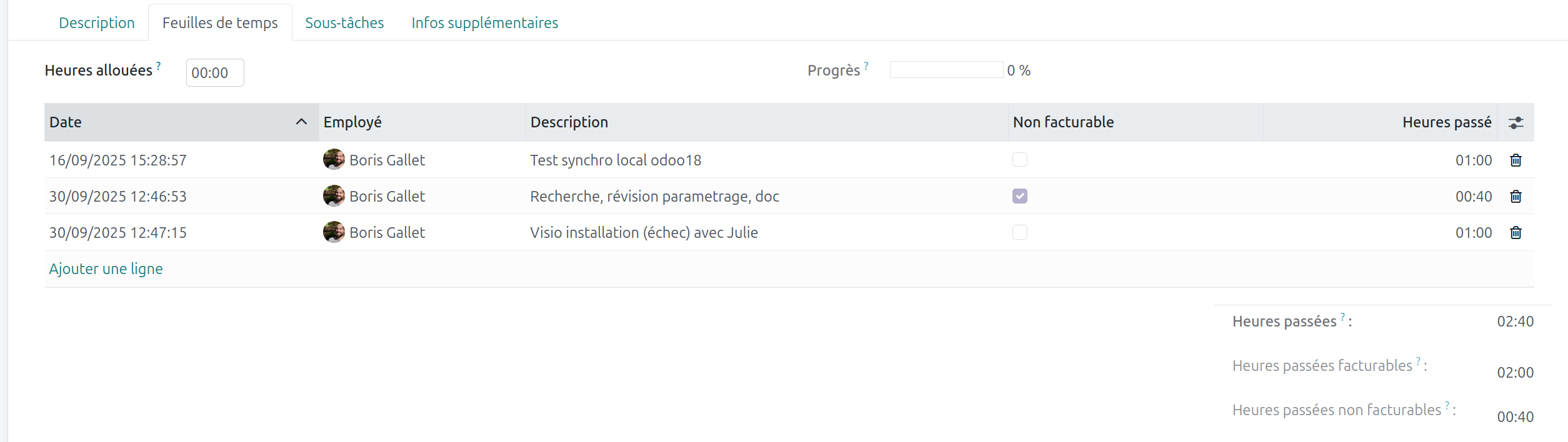Delete the 'Visio installation (échec)' timesheet line

1516,233
